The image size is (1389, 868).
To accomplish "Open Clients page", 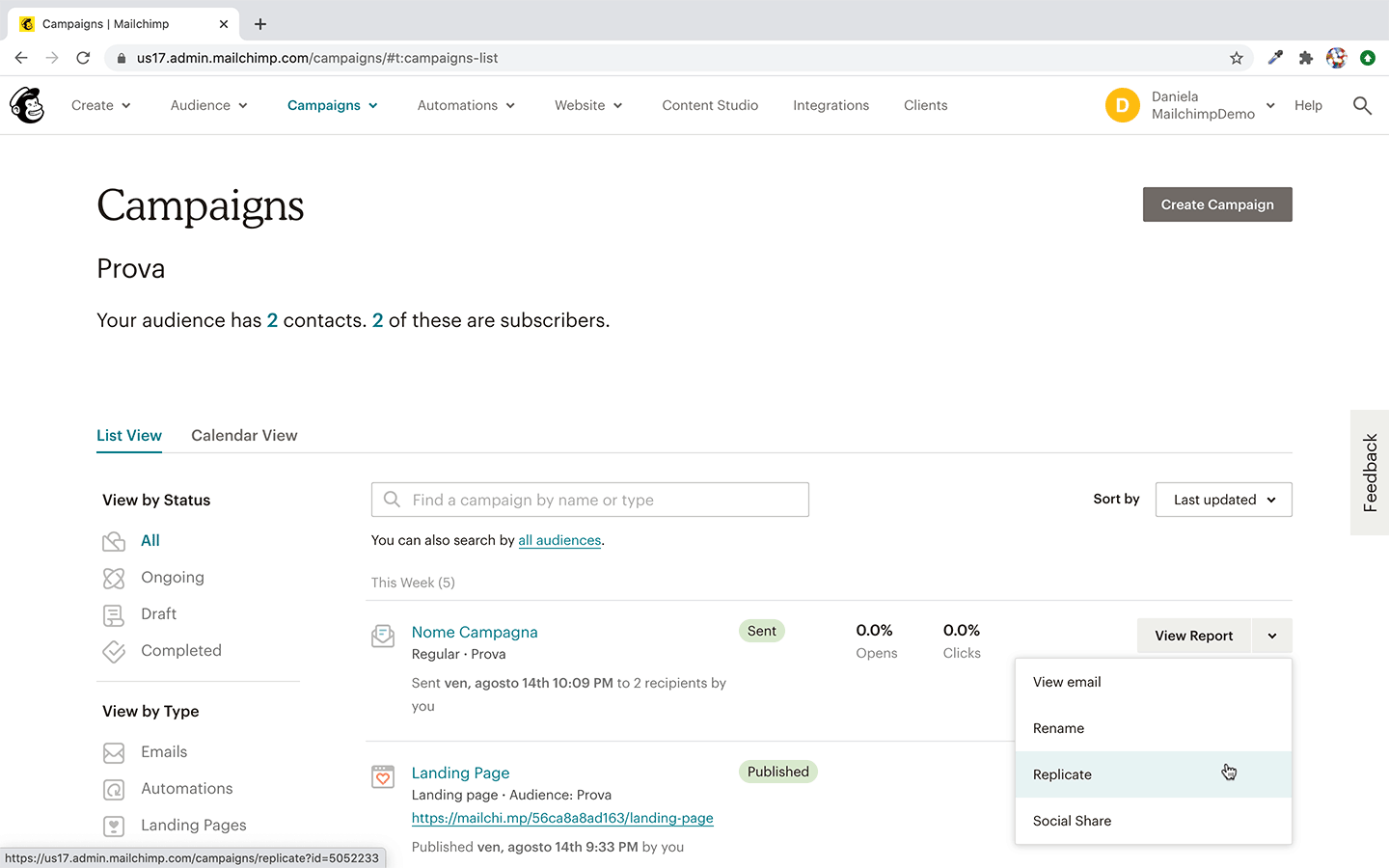I will click(925, 105).
